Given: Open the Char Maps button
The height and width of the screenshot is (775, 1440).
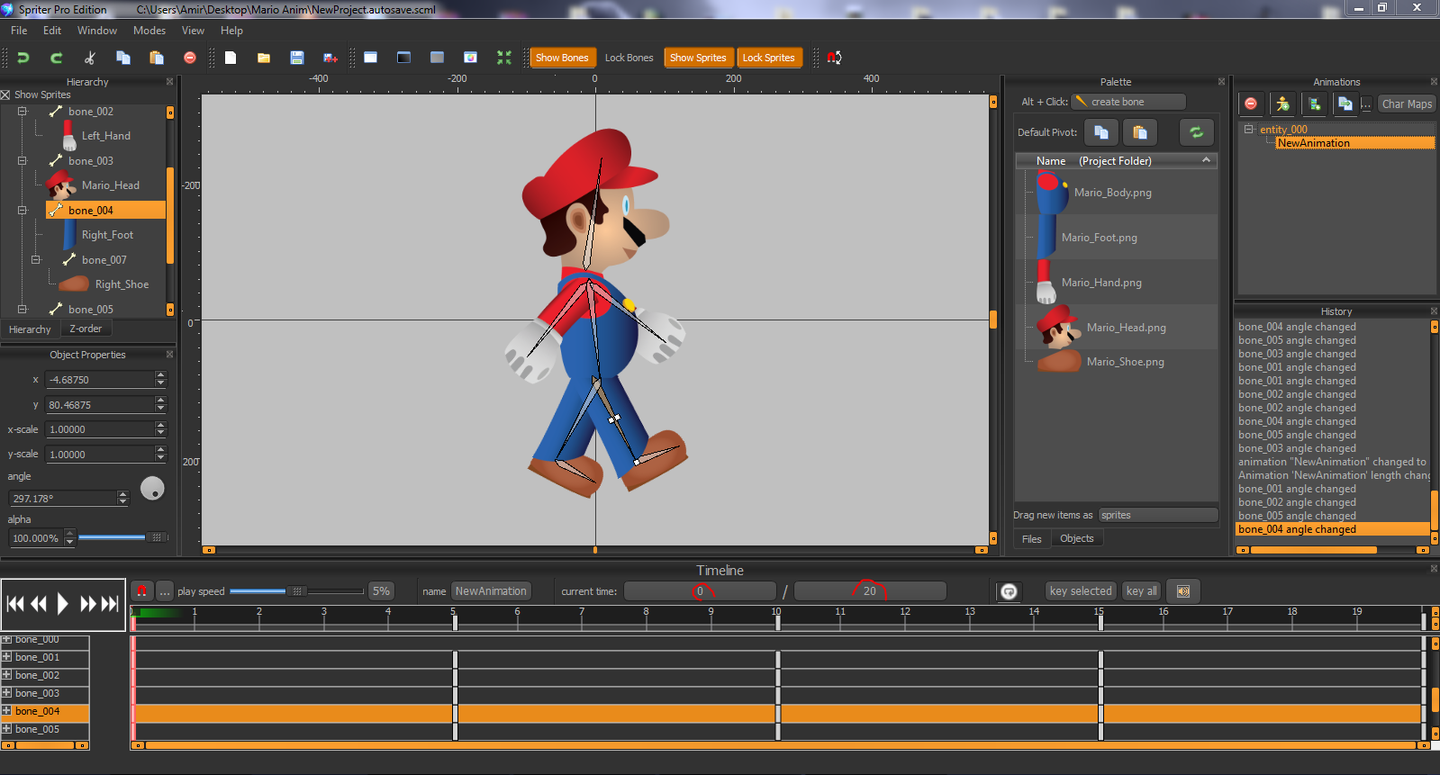Looking at the screenshot, I should click(1406, 104).
